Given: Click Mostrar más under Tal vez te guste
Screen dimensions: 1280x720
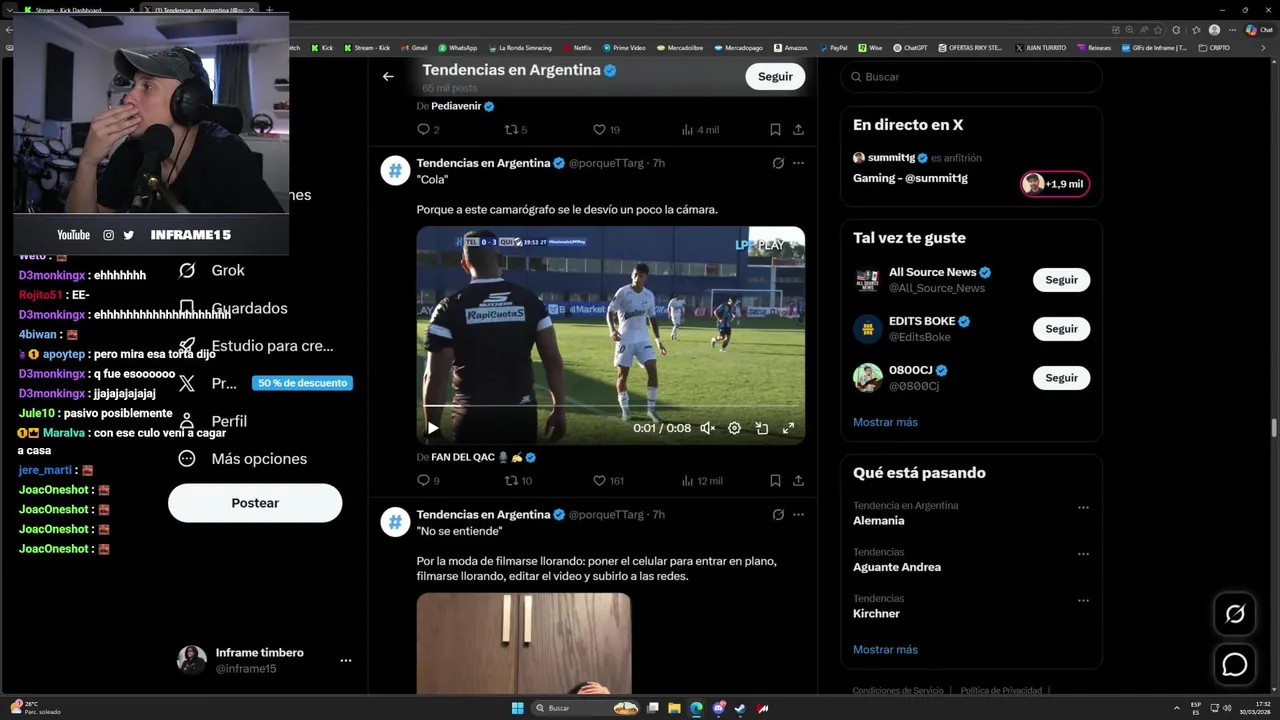Looking at the screenshot, I should (885, 422).
